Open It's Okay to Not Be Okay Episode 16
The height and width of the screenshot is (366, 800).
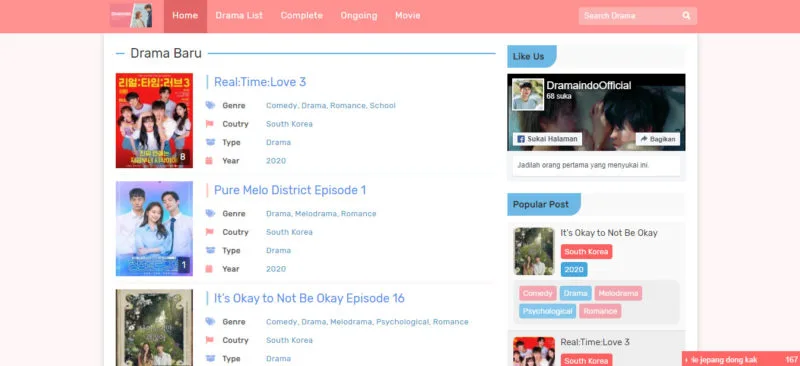point(309,298)
